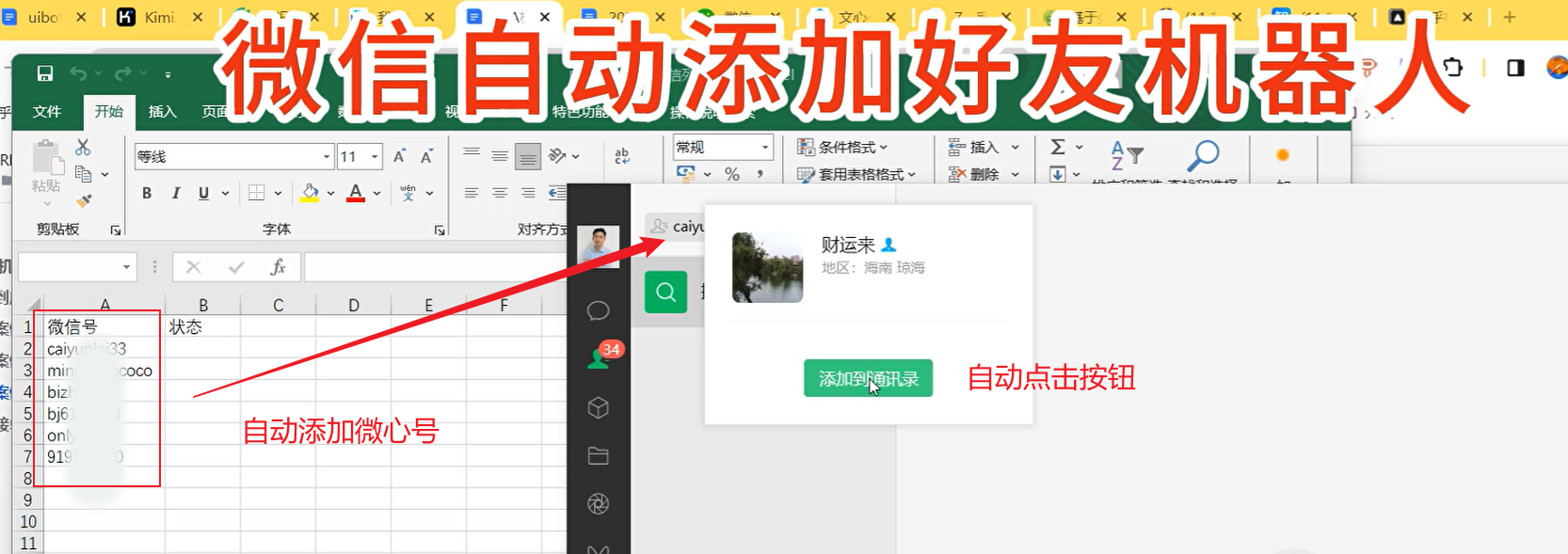Open Find and Select magnifier
This screenshot has height=554, width=1568.
pos(1203,155)
